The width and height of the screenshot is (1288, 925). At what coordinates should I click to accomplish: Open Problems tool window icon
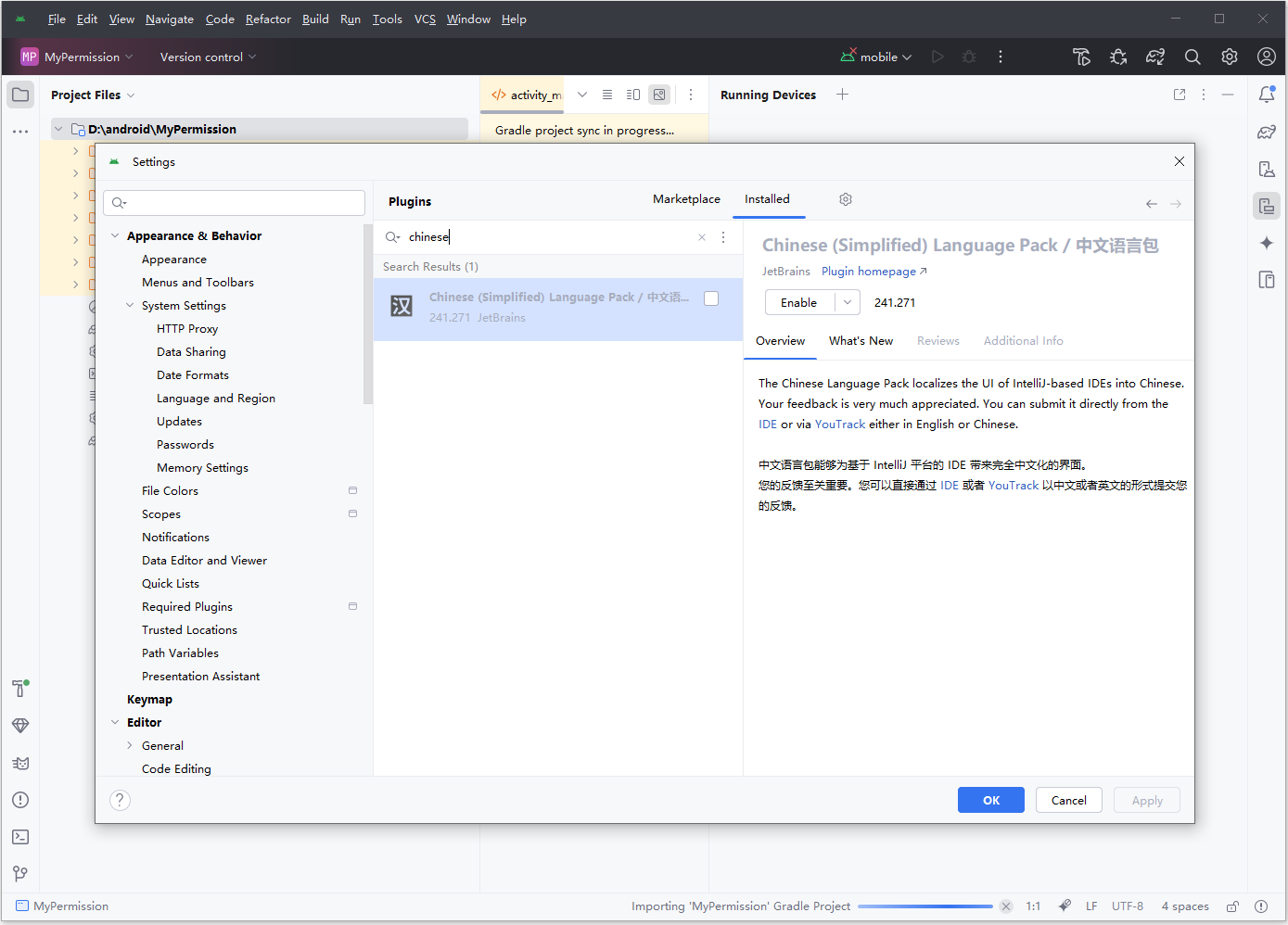[20, 800]
